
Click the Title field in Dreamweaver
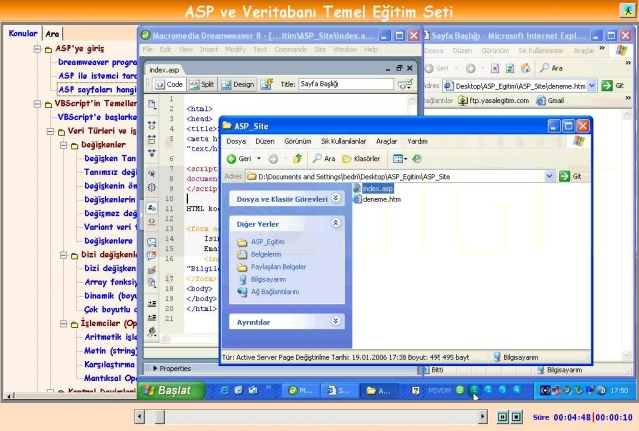pyautogui.click(x=346, y=84)
